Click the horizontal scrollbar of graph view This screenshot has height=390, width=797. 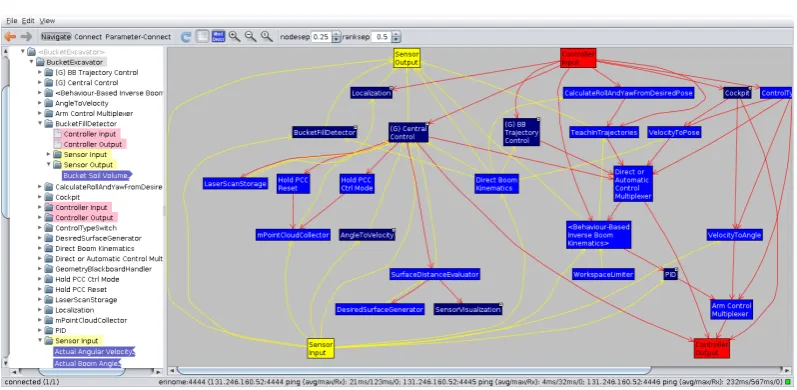(x=414, y=371)
